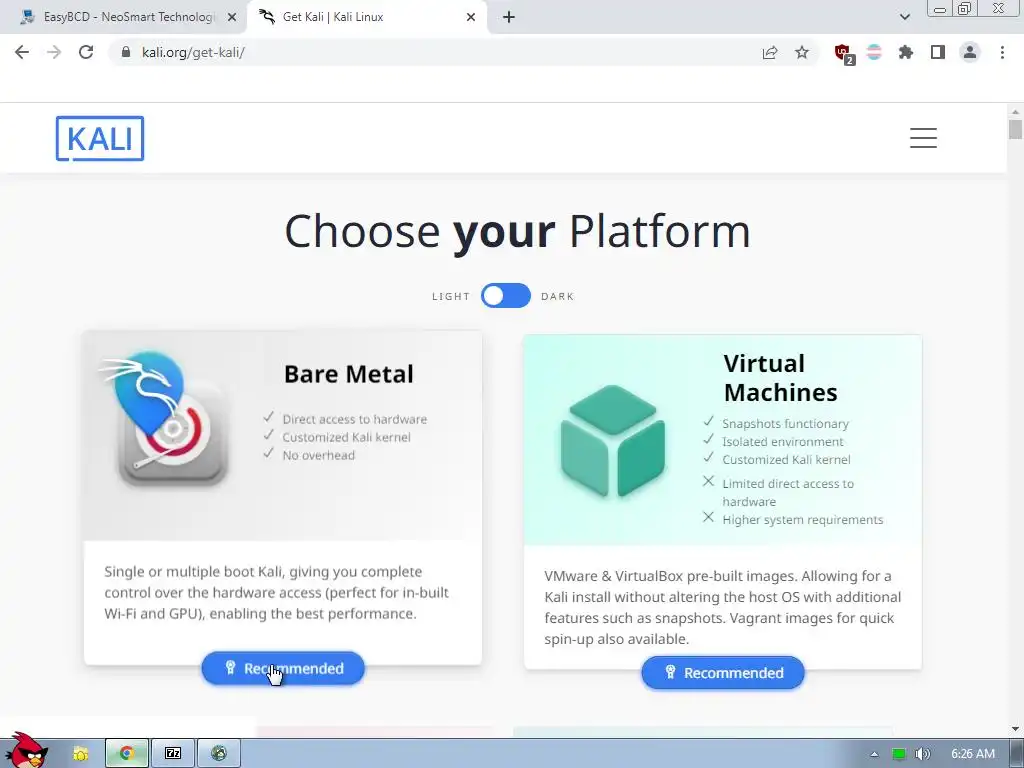Click the Angry Birds start button

tap(25, 751)
